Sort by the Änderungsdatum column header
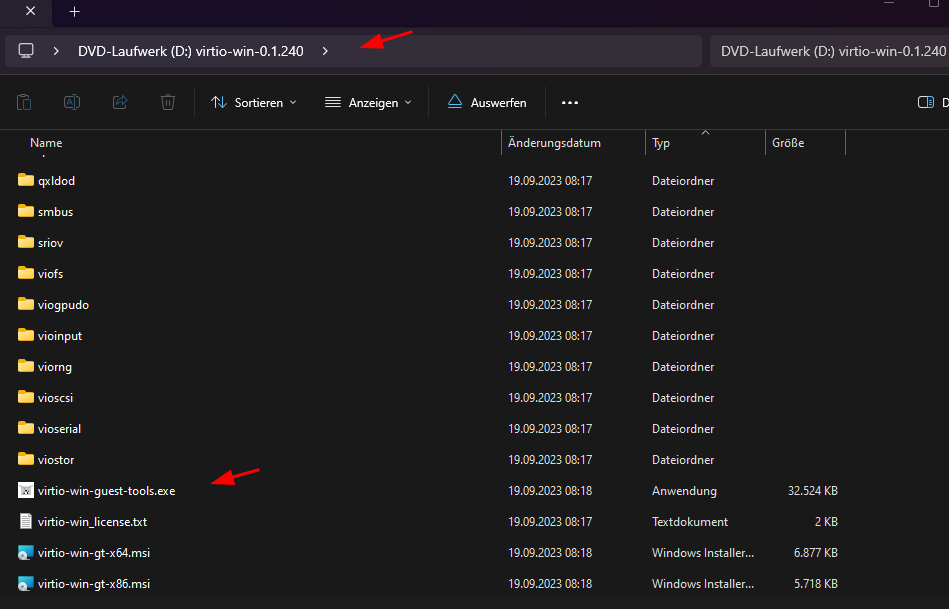Screen dimensions: 949x609 pos(554,143)
